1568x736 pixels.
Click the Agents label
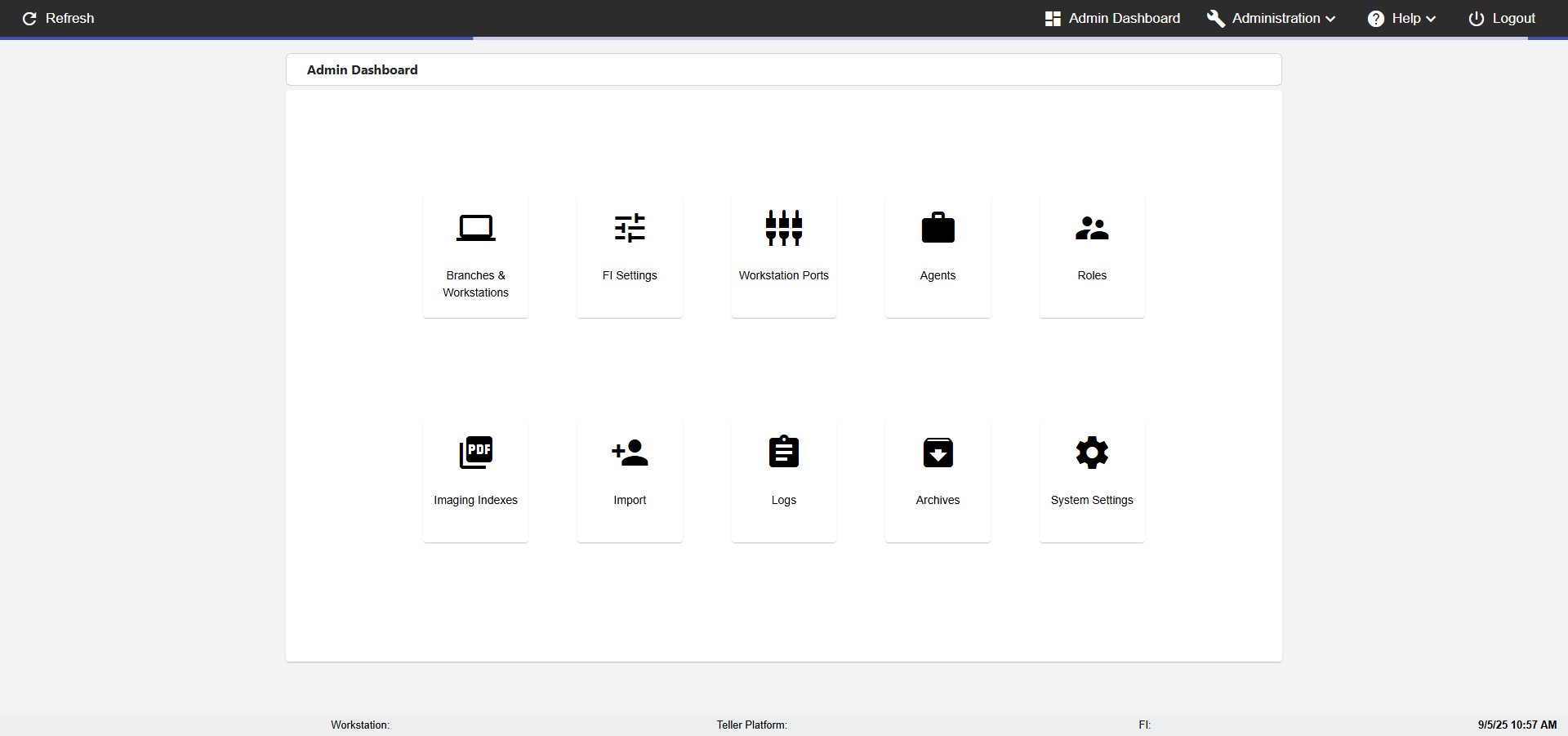(x=938, y=275)
